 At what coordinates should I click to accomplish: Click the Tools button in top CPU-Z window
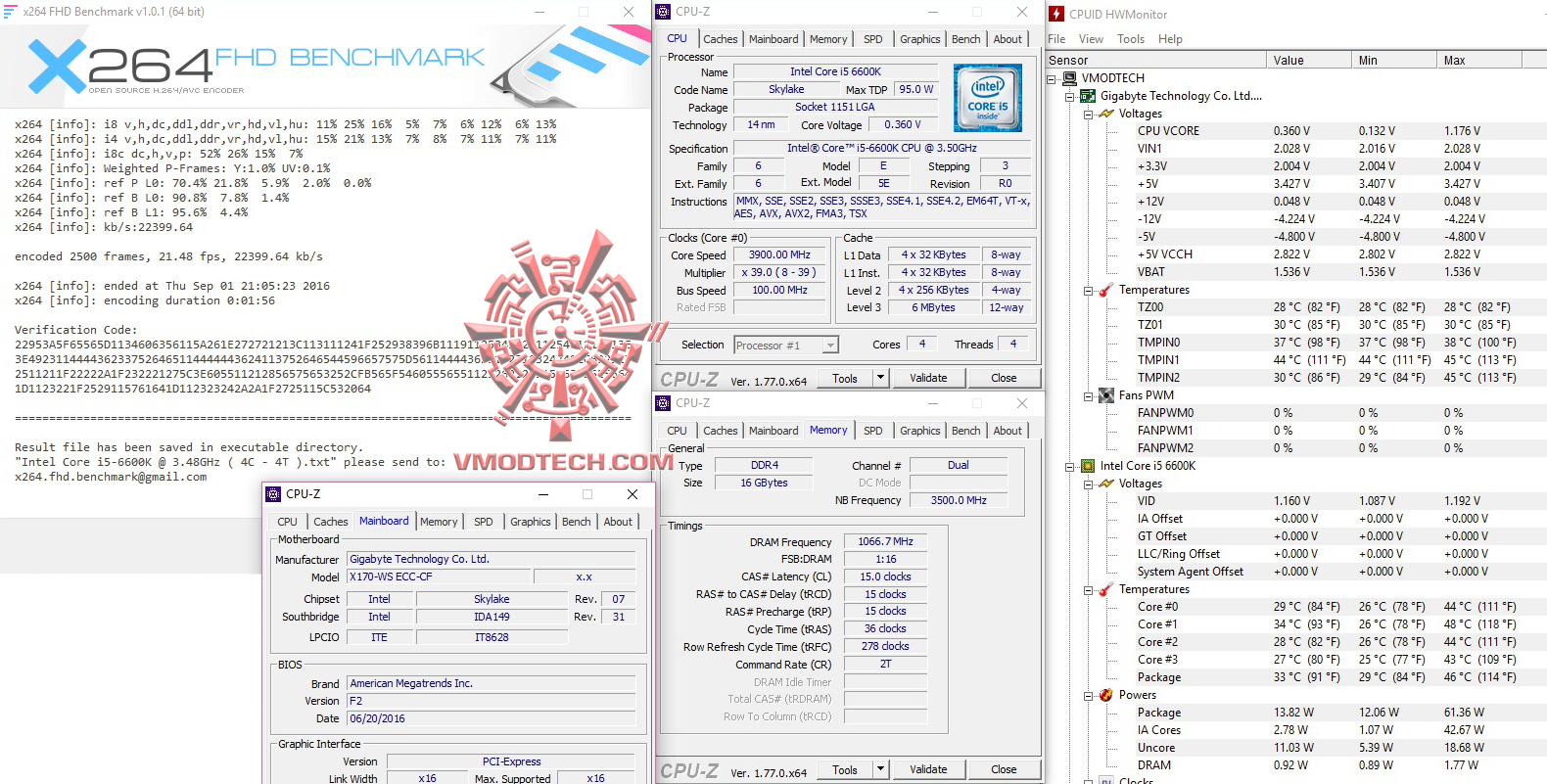click(x=845, y=378)
